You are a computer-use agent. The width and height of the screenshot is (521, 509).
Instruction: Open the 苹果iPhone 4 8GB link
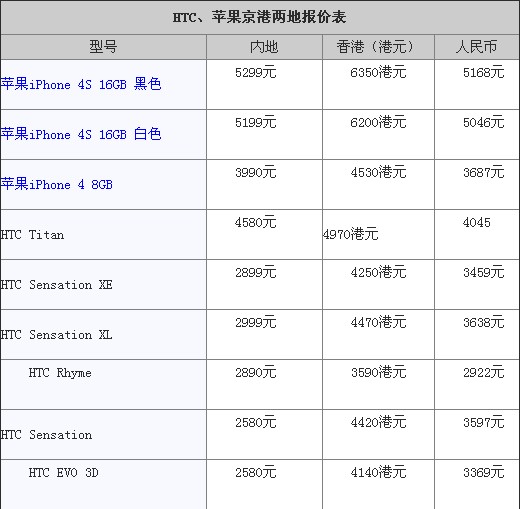coord(57,184)
